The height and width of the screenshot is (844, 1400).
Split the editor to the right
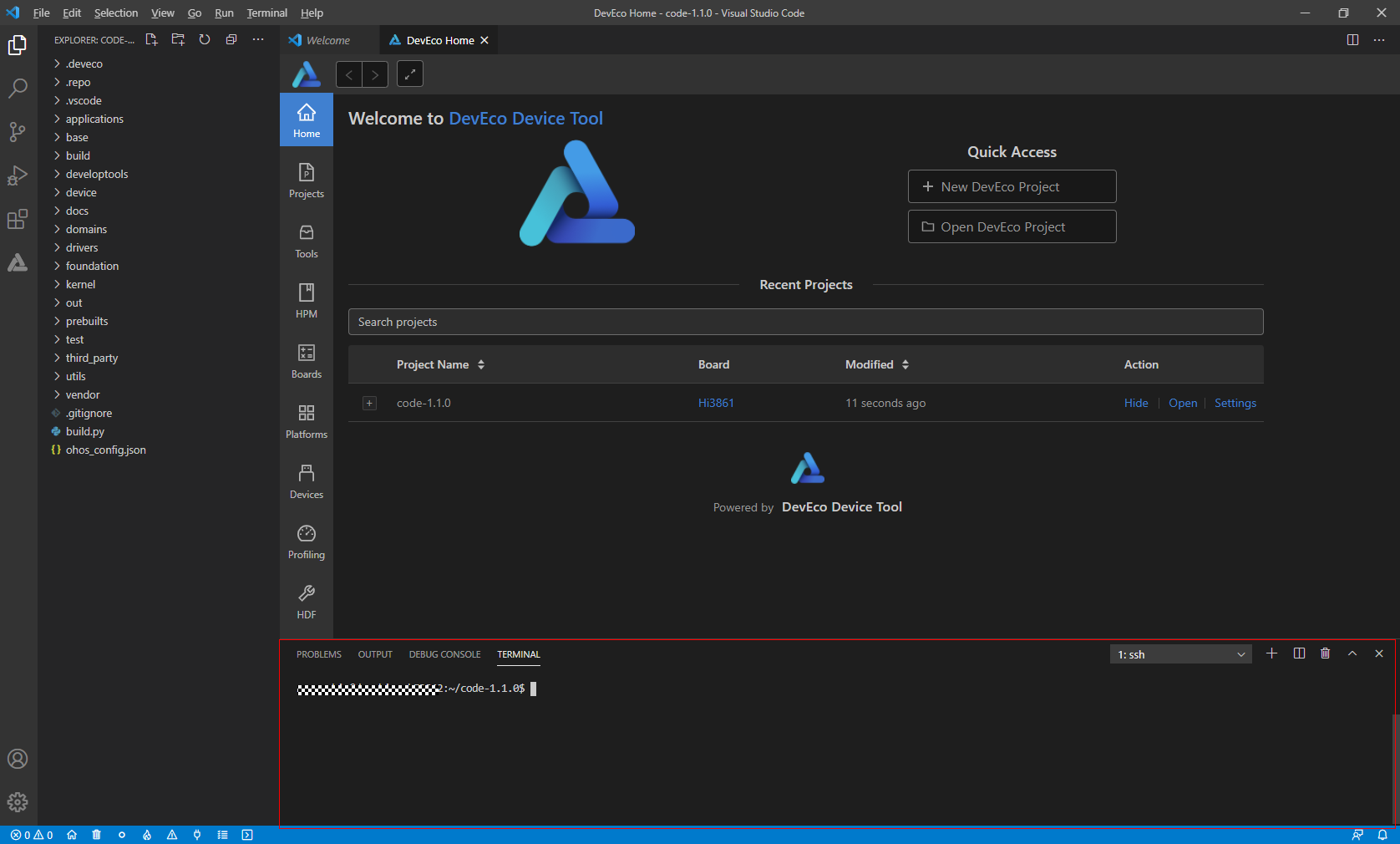1352,40
